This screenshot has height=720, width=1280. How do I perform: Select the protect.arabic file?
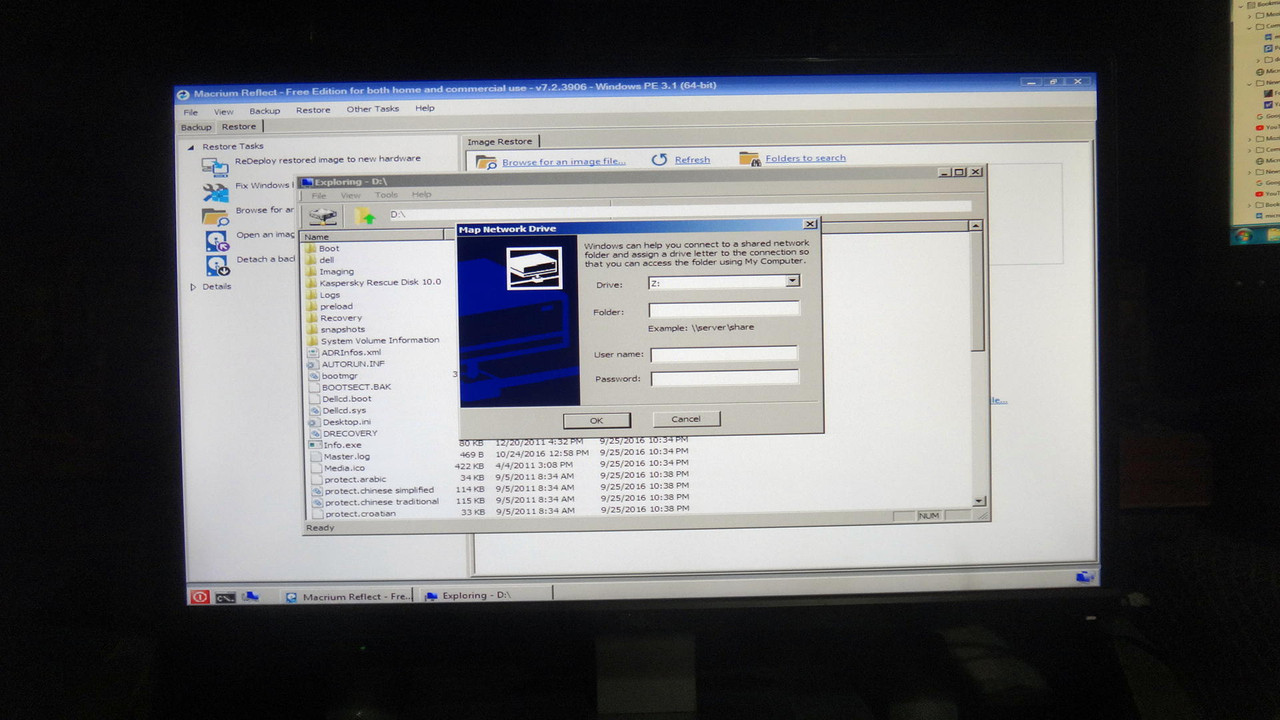(x=355, y=479)
